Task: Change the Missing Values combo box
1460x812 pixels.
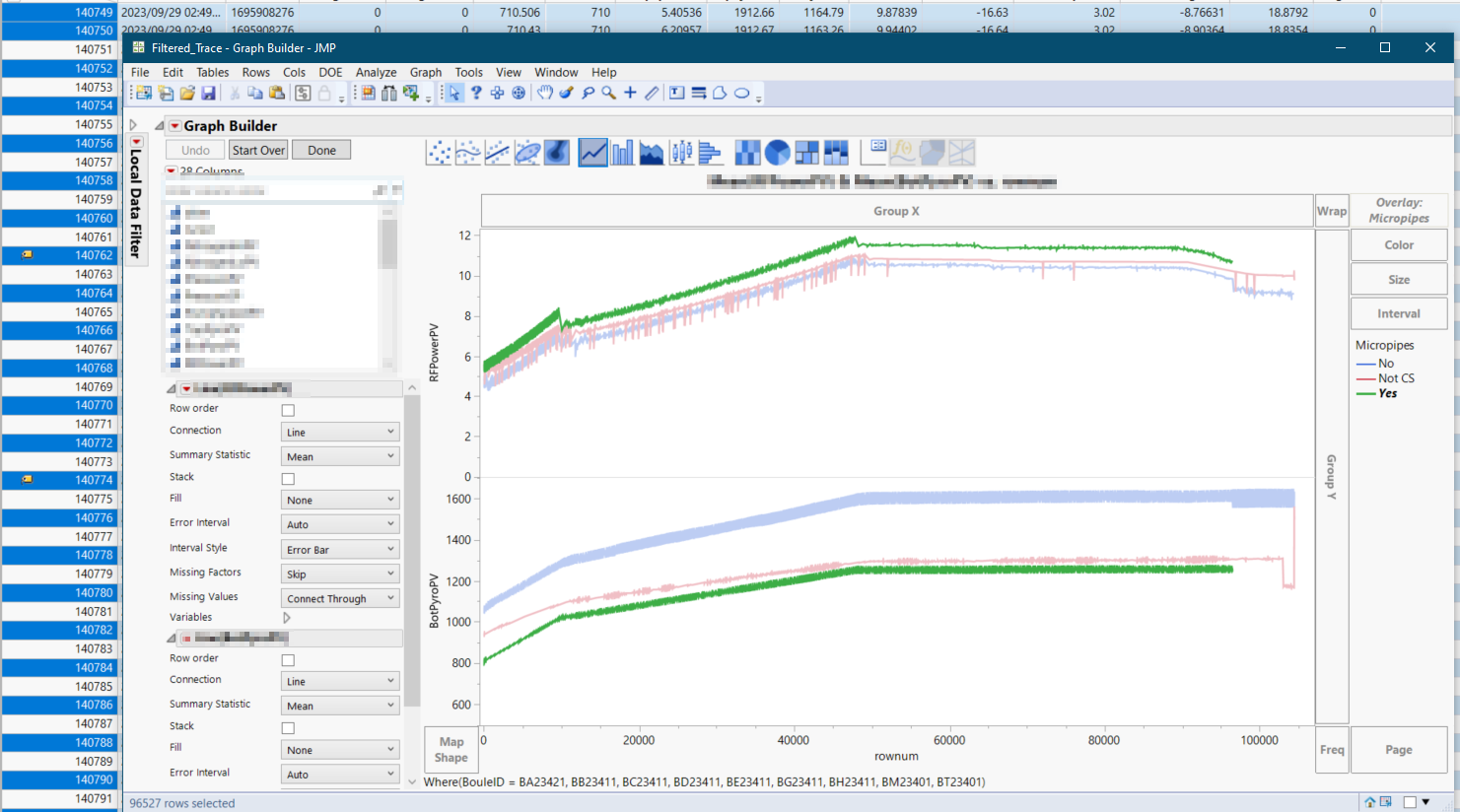Action: (x=339, y=596)
